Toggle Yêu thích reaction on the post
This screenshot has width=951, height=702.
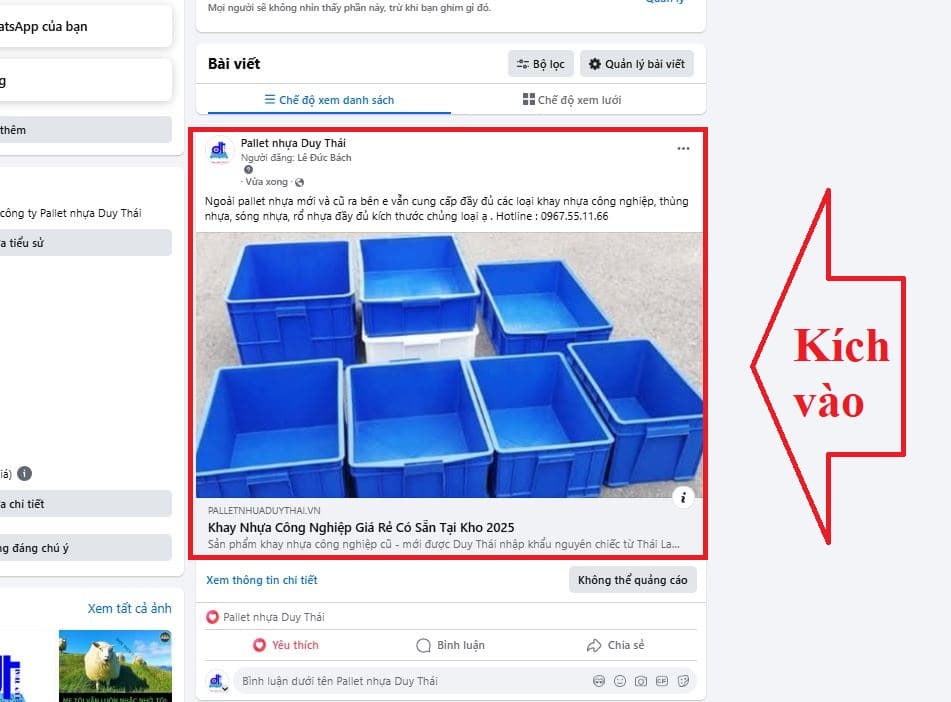coord(285,645)
